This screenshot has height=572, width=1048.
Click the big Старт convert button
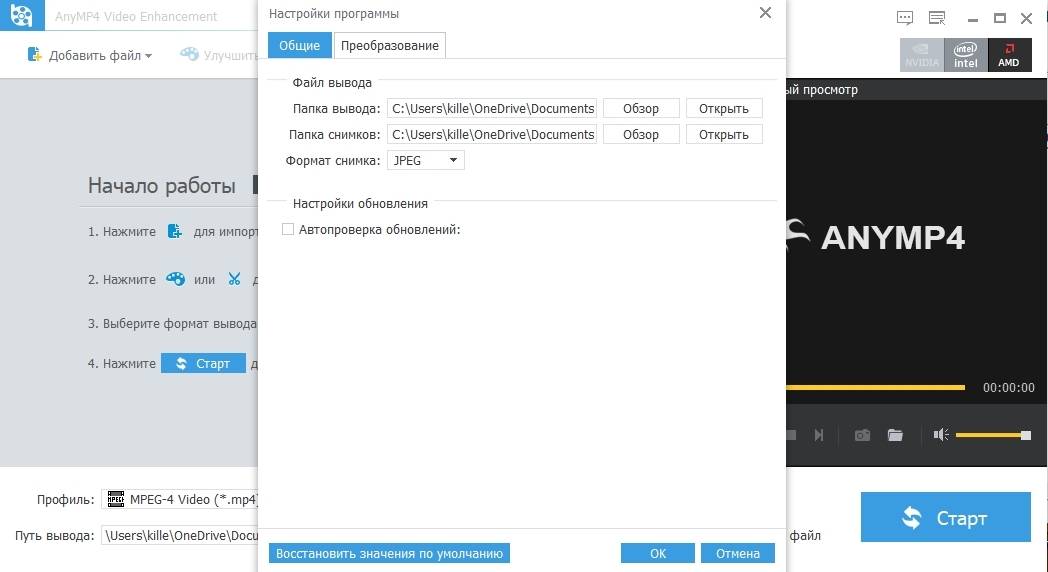(x=946, y=517)
